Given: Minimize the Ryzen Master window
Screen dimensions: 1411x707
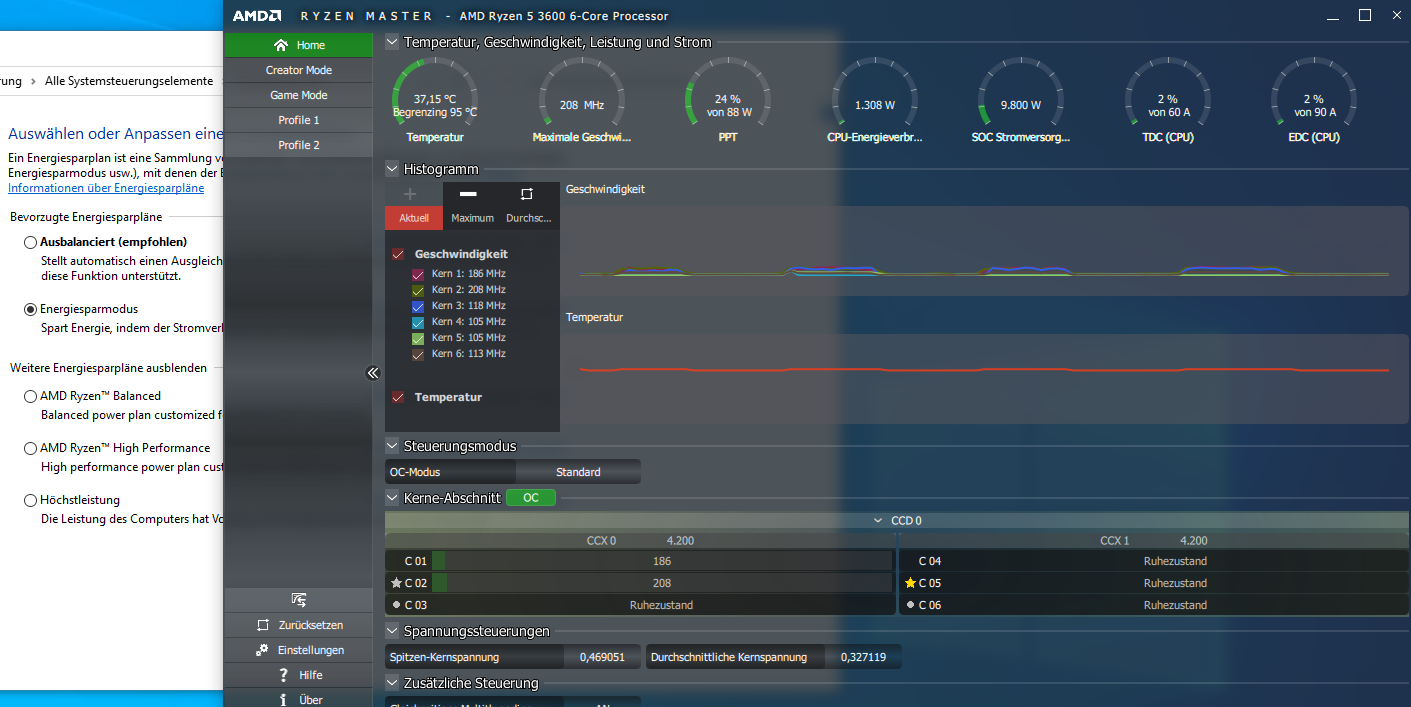Looking at the screenshot, I should point(1333,16).
